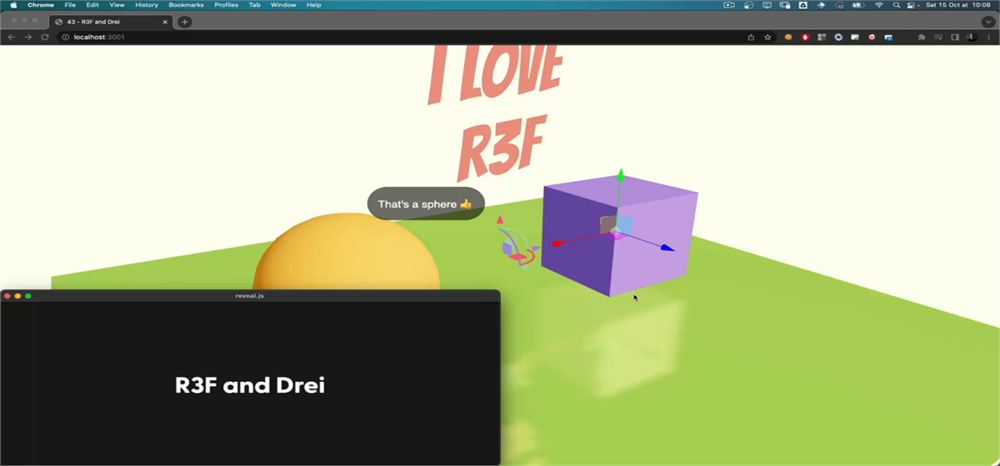Viewport: 1000px width, 466px height.
Task: Click the blue Z-axis arrow on the cube gizmo
Action: pos(667,247)
